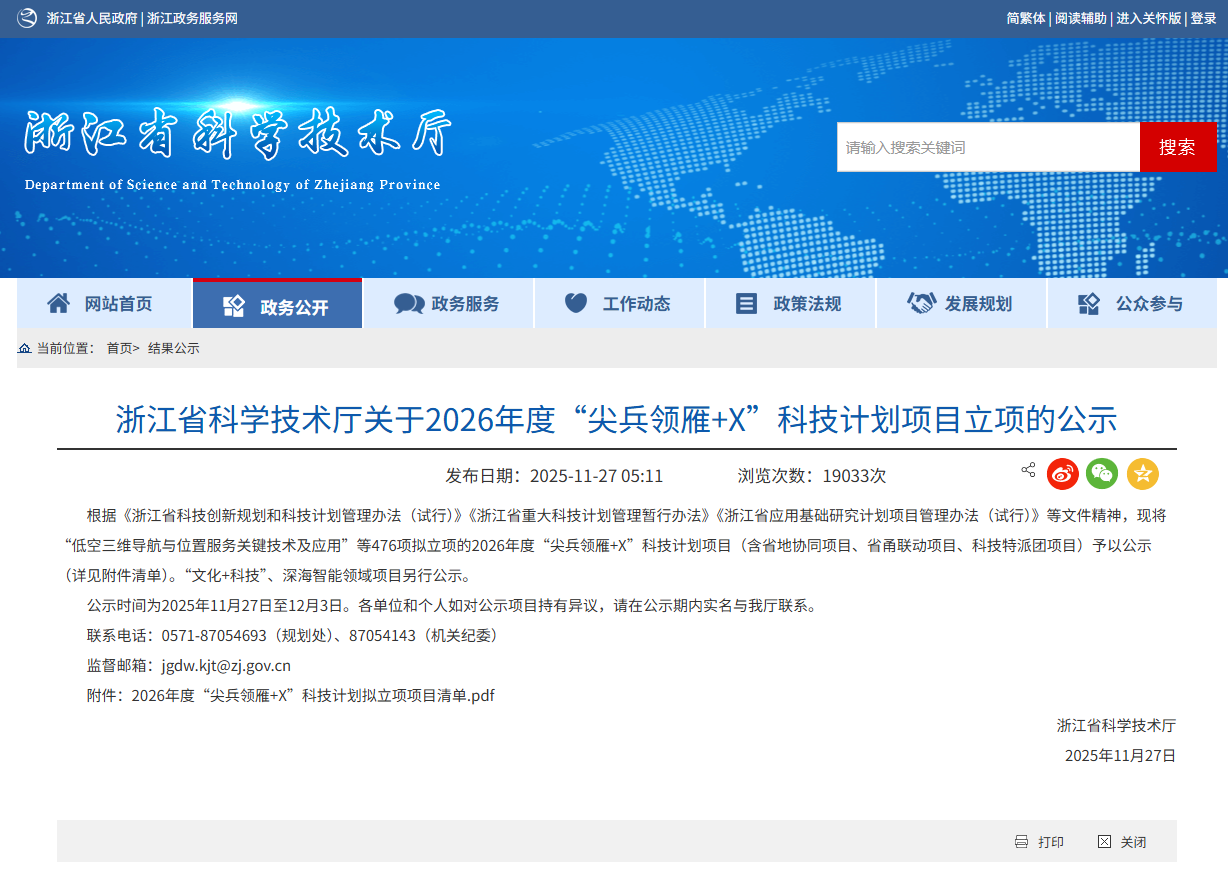This screenshot has width=1228, height=871.
Task: Click the Zhejiang government logo icon
Action: pos(27,18)
